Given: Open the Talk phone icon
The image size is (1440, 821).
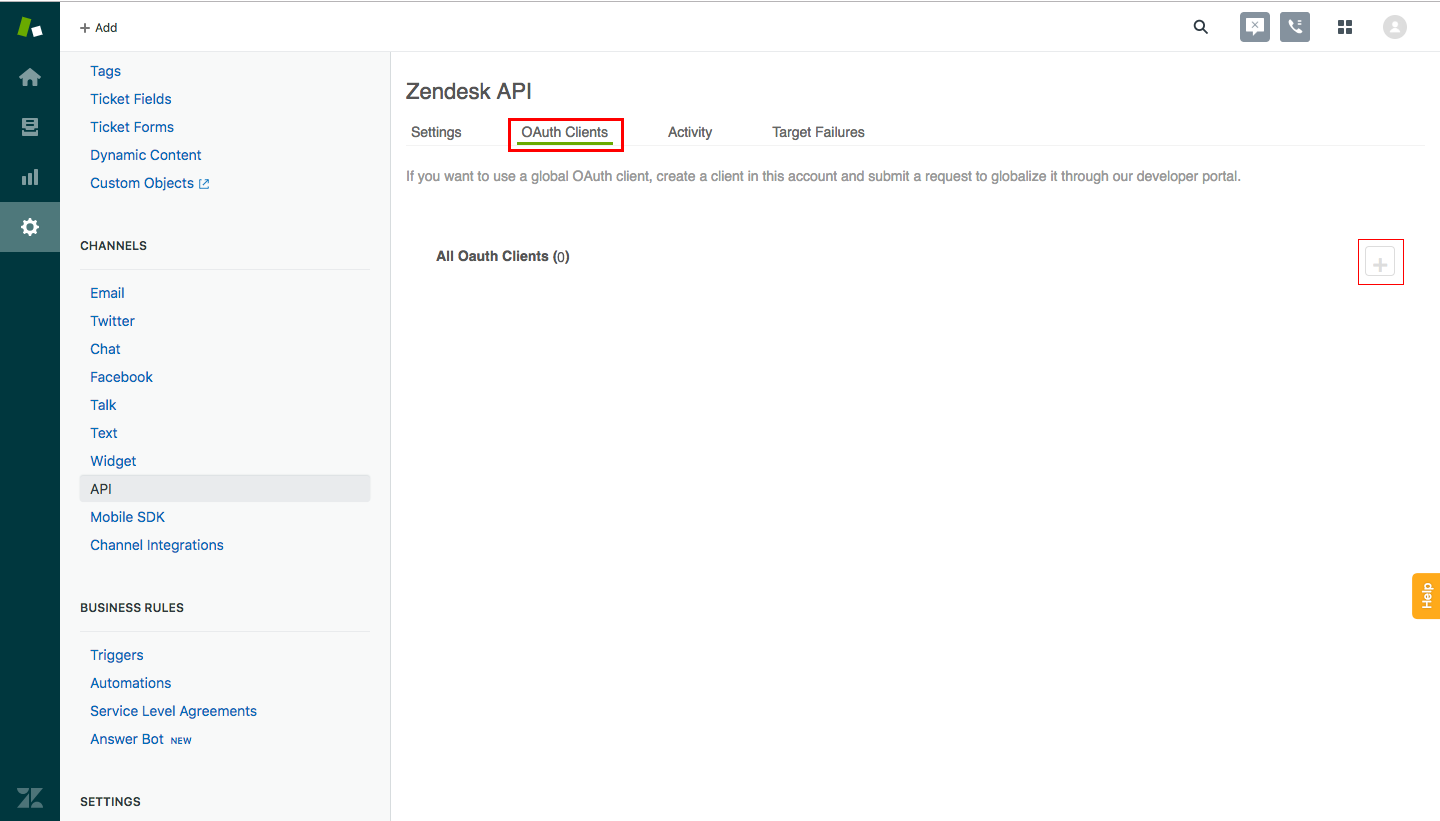Looking at the screenshot, I should pos(1295,27).
